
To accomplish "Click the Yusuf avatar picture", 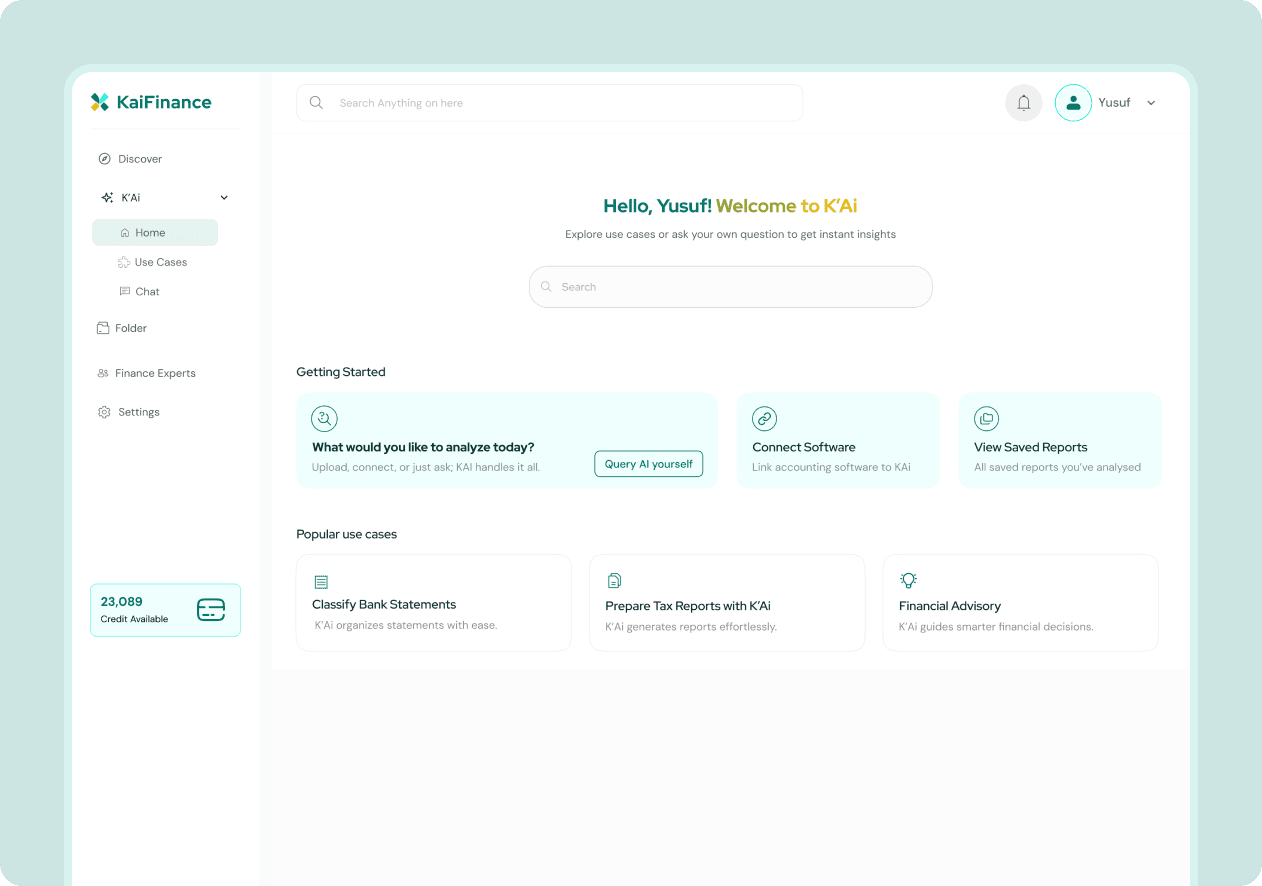I will (x=1073, y=102).
